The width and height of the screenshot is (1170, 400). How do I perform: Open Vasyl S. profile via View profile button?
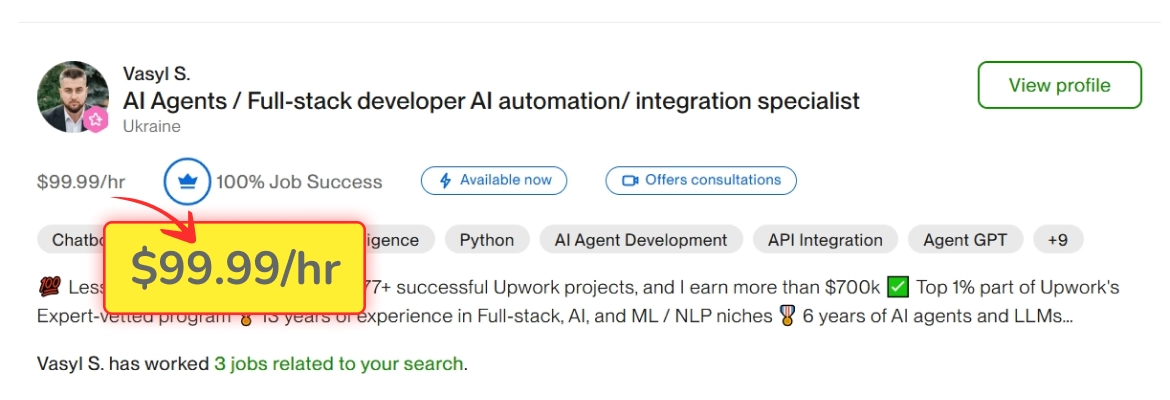pos(1060,85)
